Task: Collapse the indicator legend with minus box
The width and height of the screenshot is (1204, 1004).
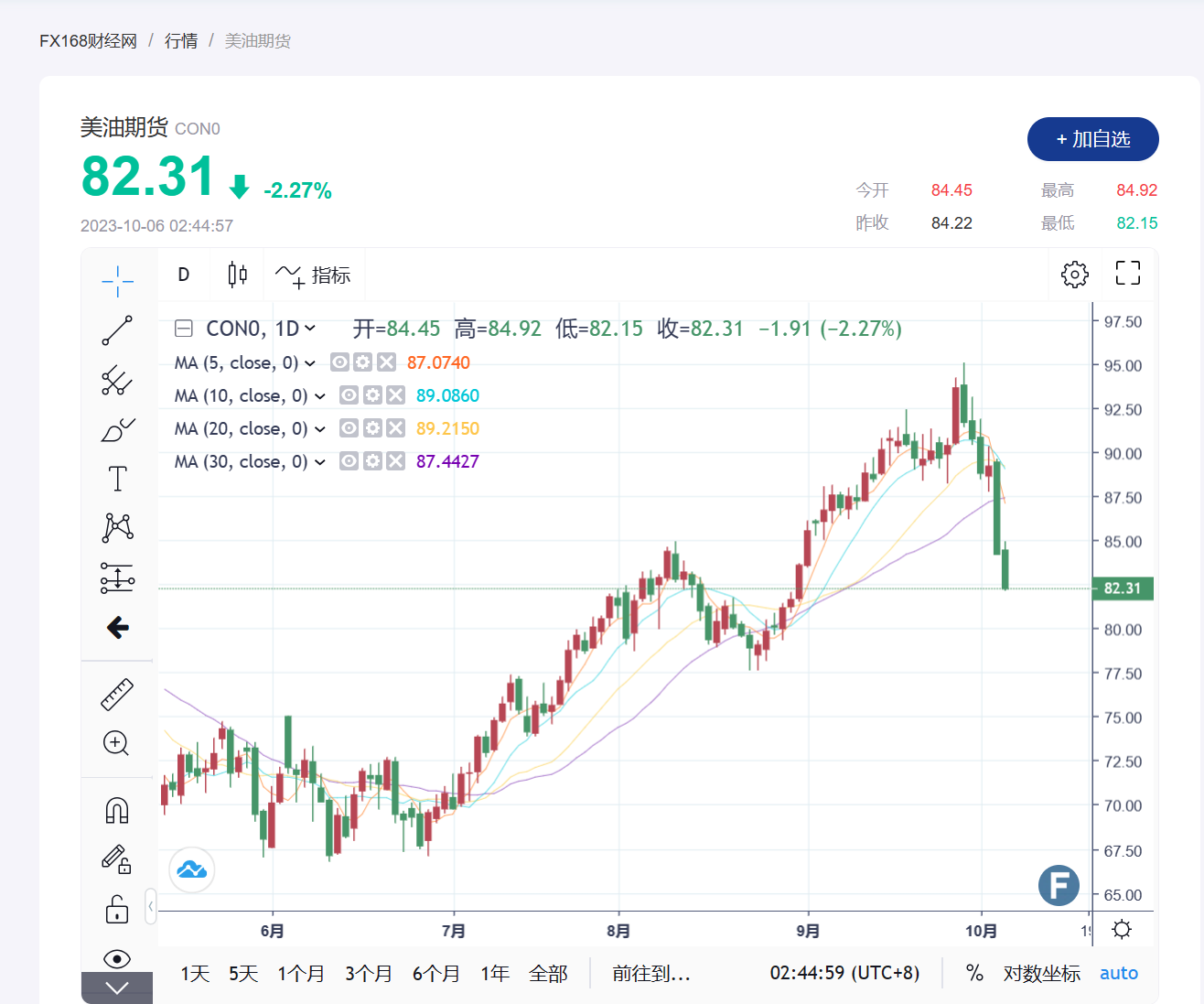Action: tap(184, 329)
